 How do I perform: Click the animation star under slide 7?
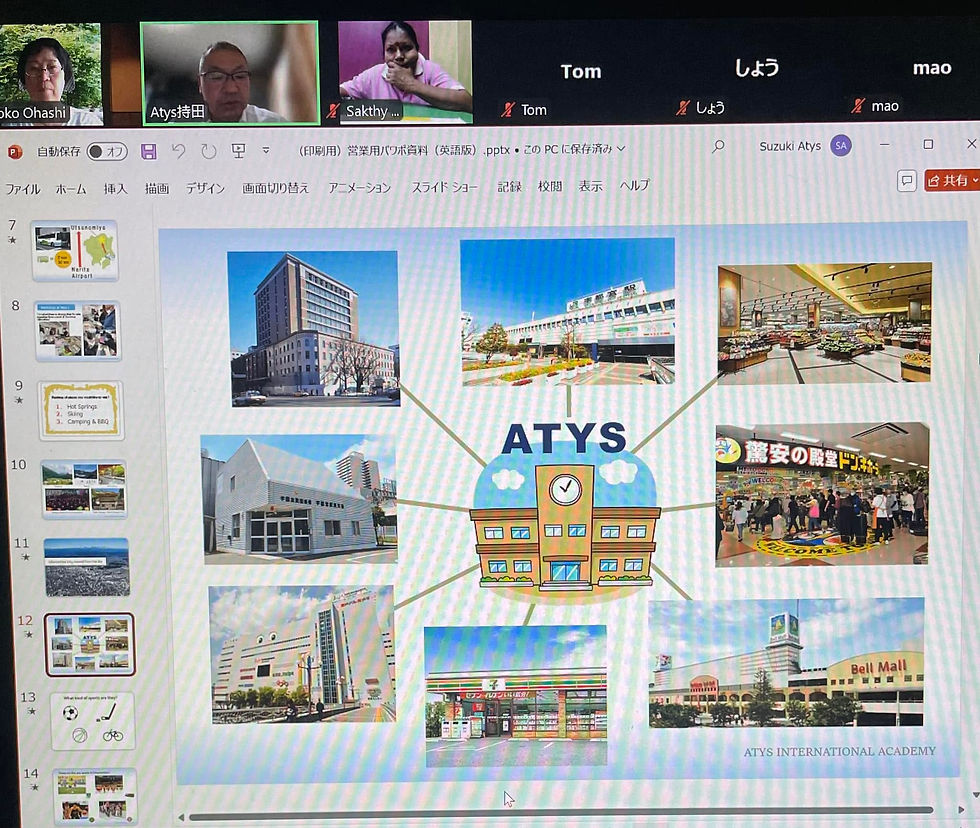12,240
